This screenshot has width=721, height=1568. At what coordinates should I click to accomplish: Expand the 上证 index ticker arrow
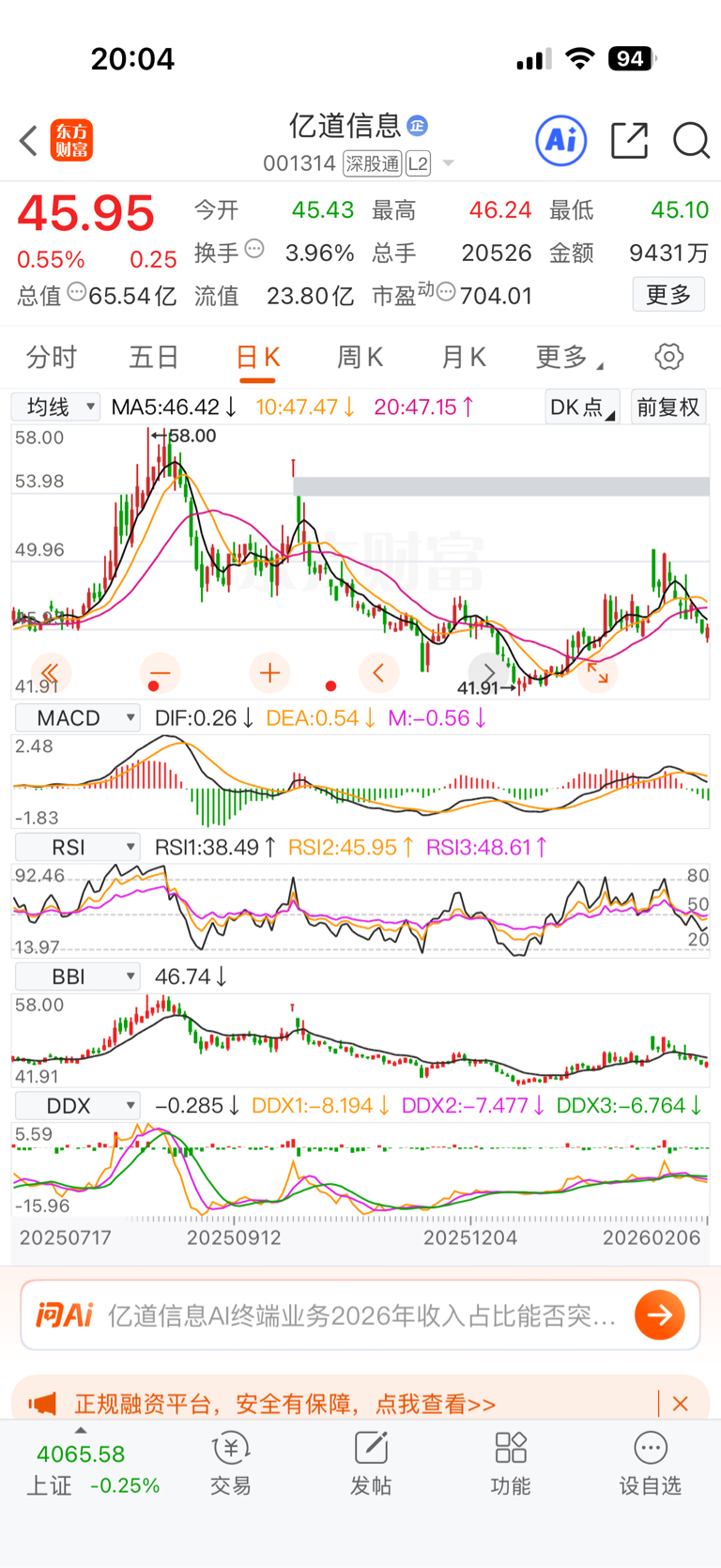click(81, 1430)
